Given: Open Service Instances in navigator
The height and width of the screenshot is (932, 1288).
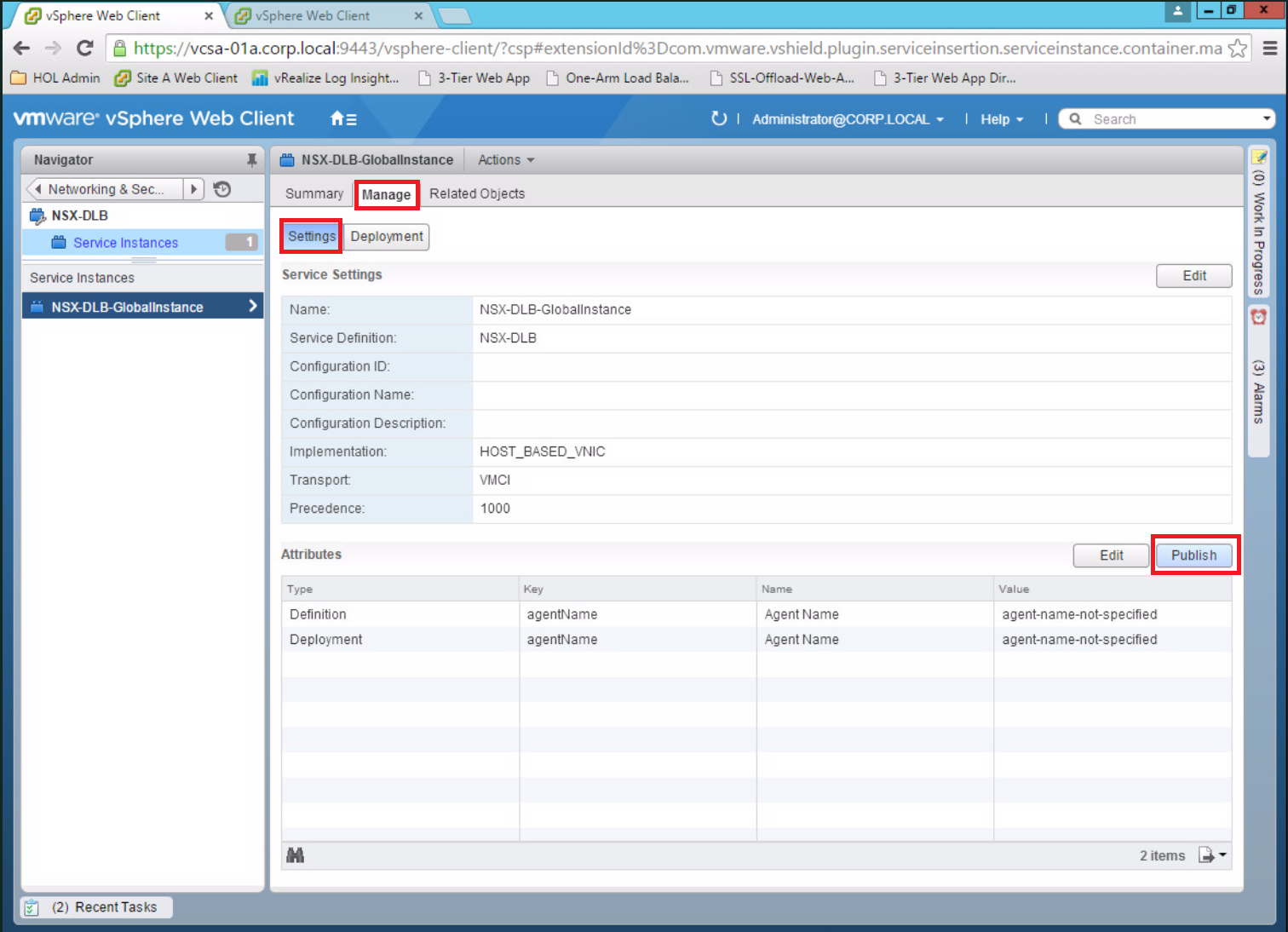Looking at the screenshot, I should point(125,243).
